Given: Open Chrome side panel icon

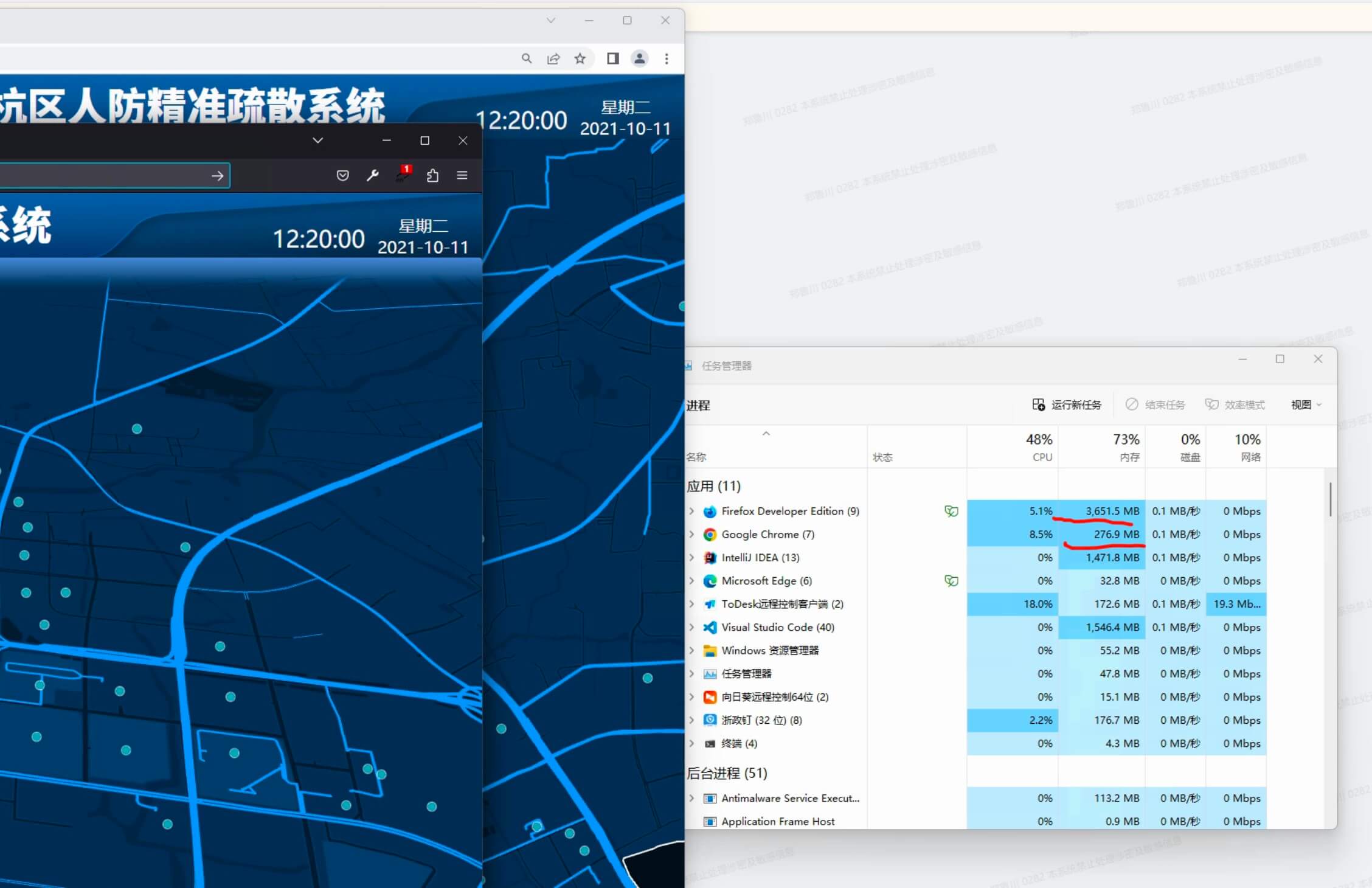Looking at the screenshot, I should click(x=612, y=58).
